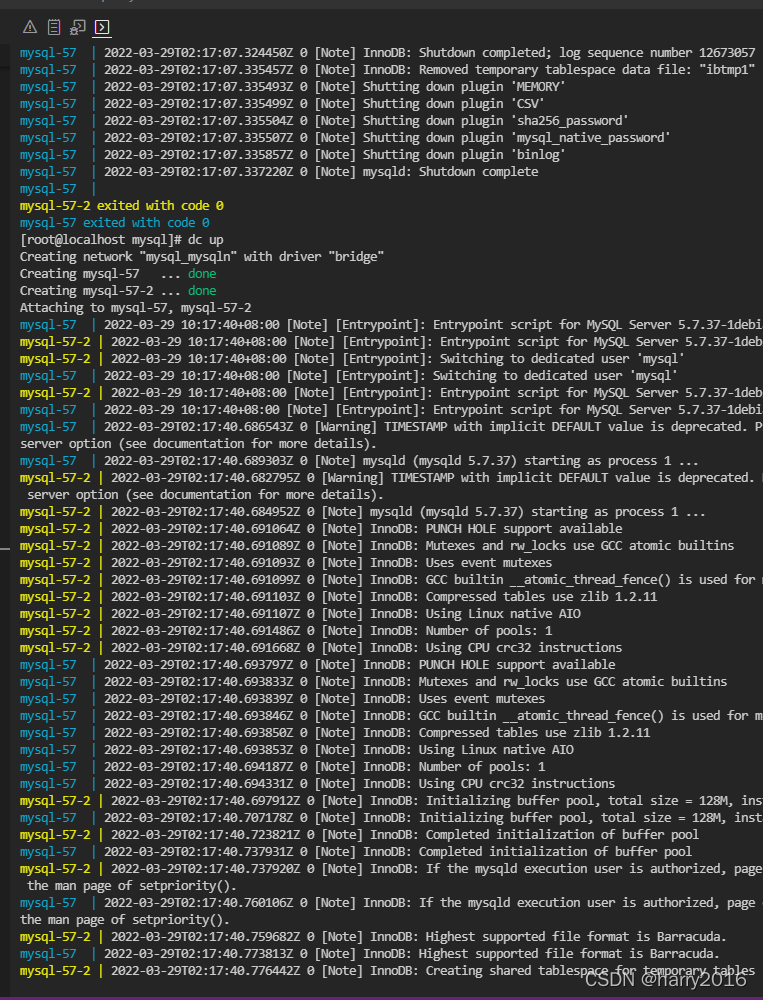
Task: Open the Output panel icon
Action: click(54, 27)
